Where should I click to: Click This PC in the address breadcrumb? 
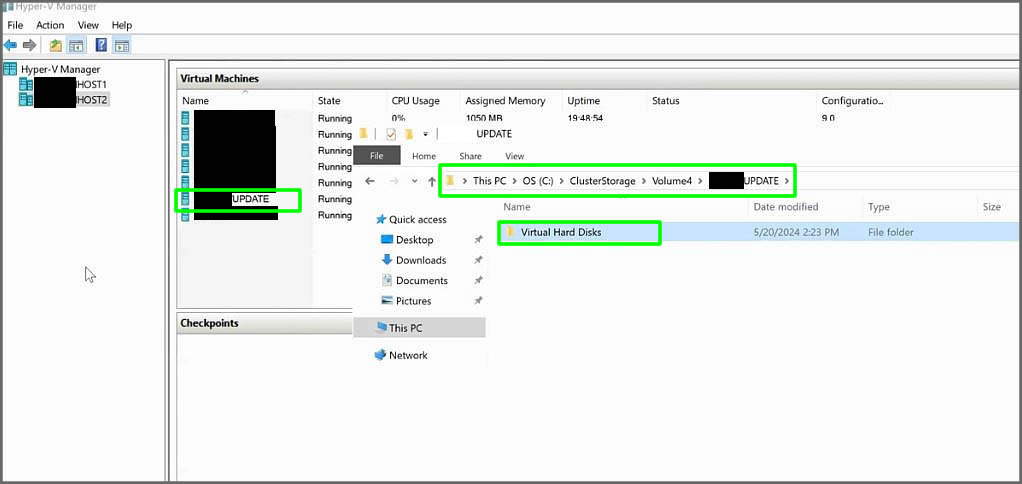click(x=489, y=181)
